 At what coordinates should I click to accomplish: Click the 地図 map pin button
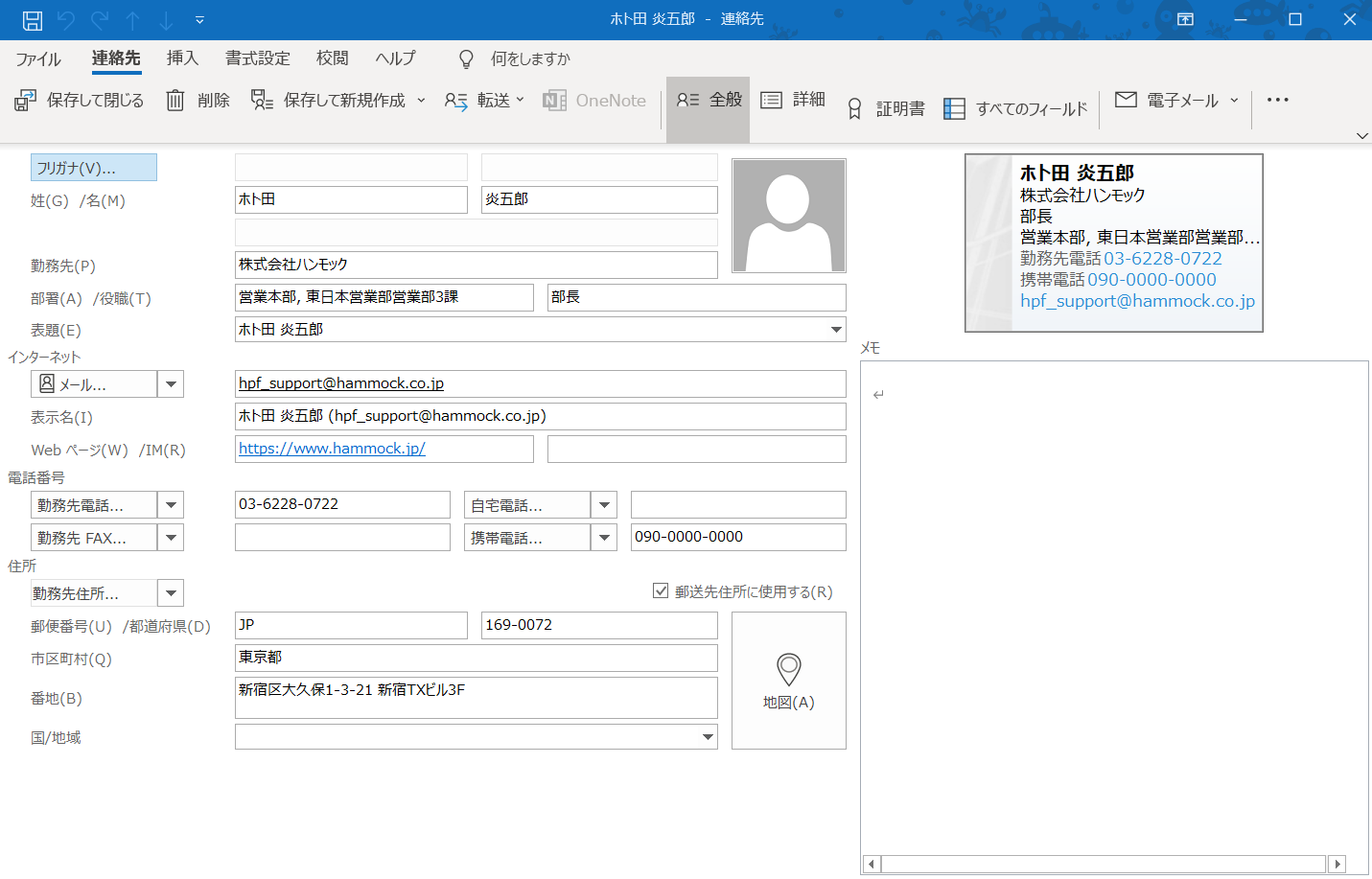[788, 681]
